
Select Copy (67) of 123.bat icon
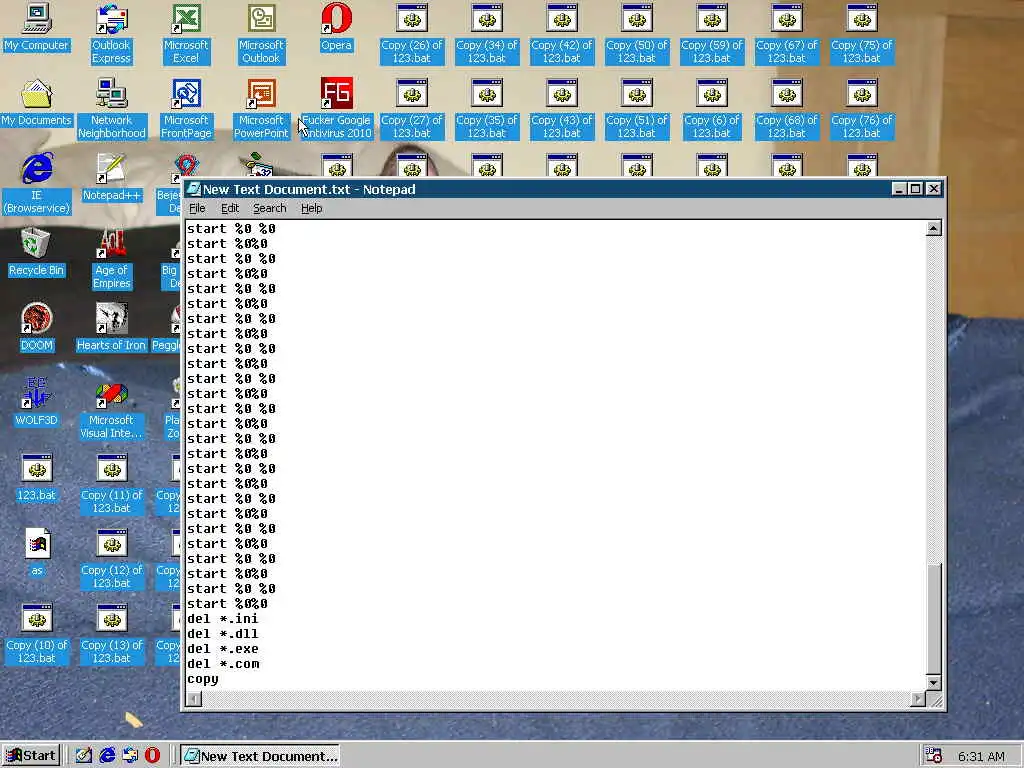click(786, 34)
